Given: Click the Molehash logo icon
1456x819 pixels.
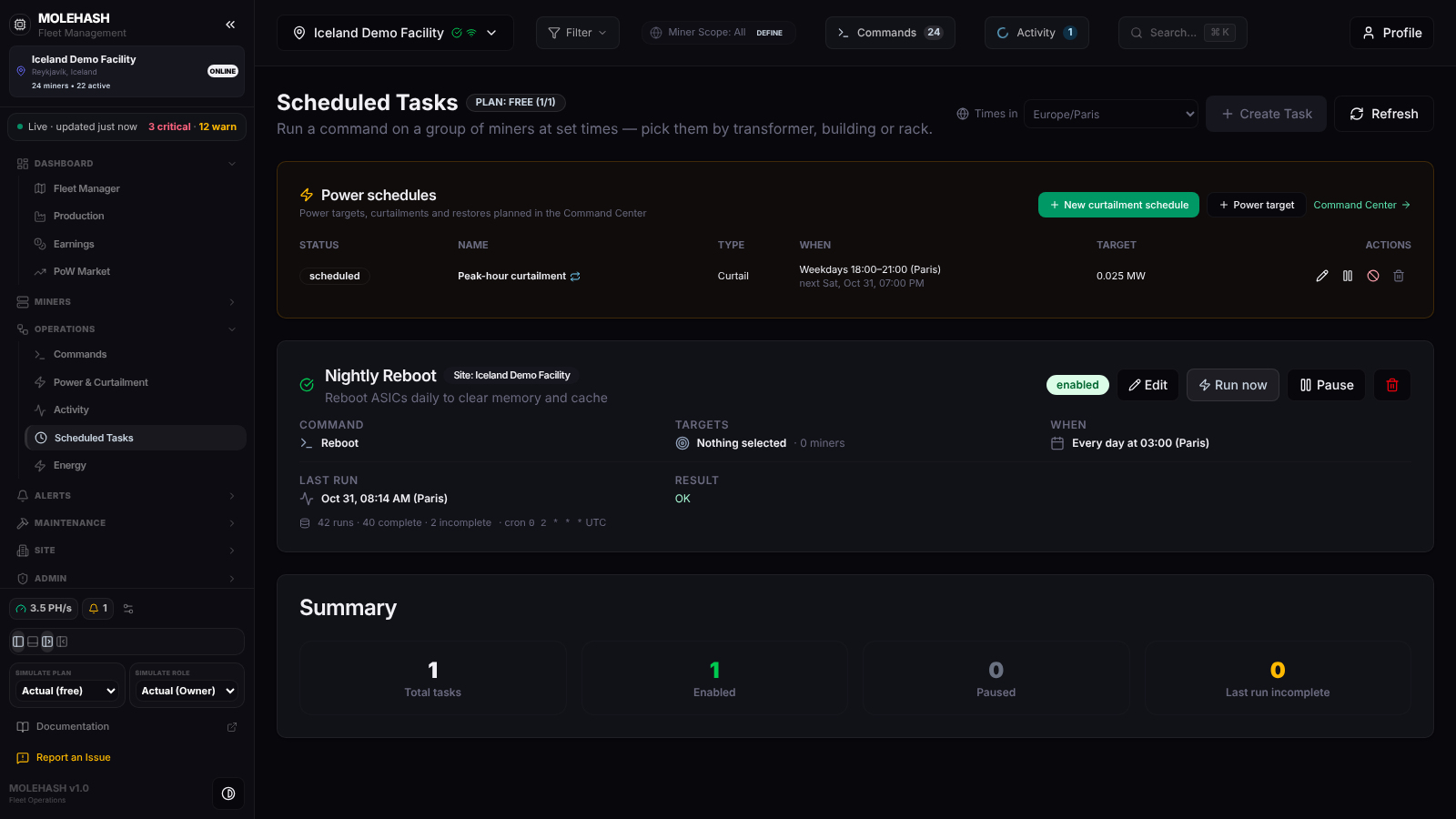Looking at the screenshot, I should tap(20, 25).
